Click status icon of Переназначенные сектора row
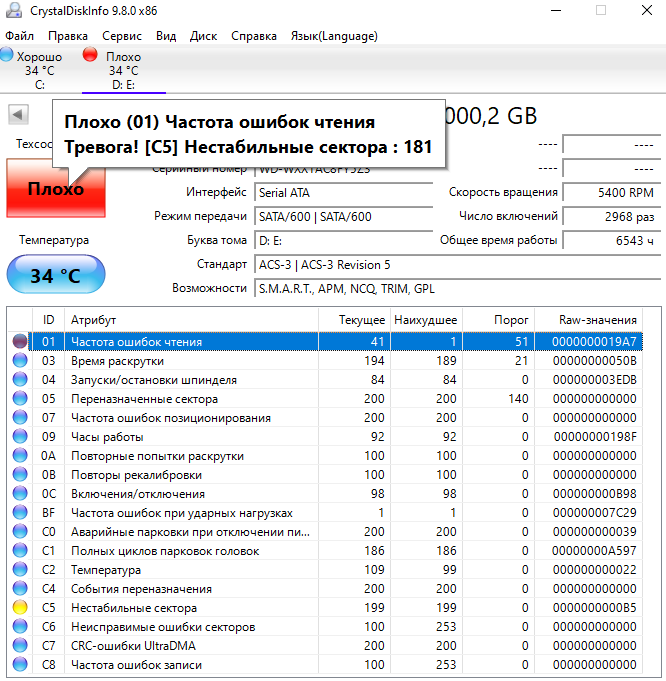The image size is (666, 681). pyautogui.click(x=20, y=398)
